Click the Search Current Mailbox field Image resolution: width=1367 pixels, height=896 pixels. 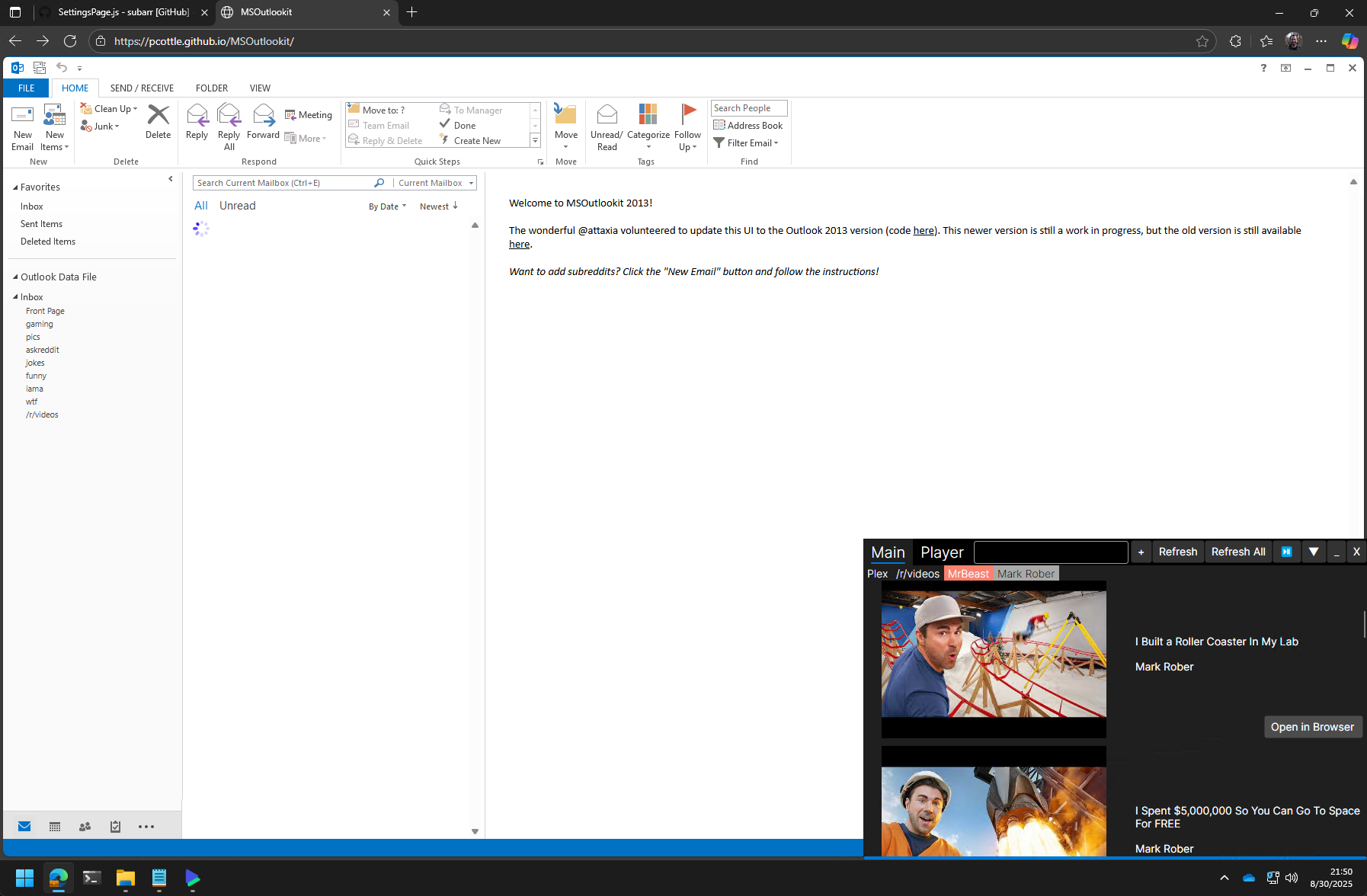coord(283,183)
